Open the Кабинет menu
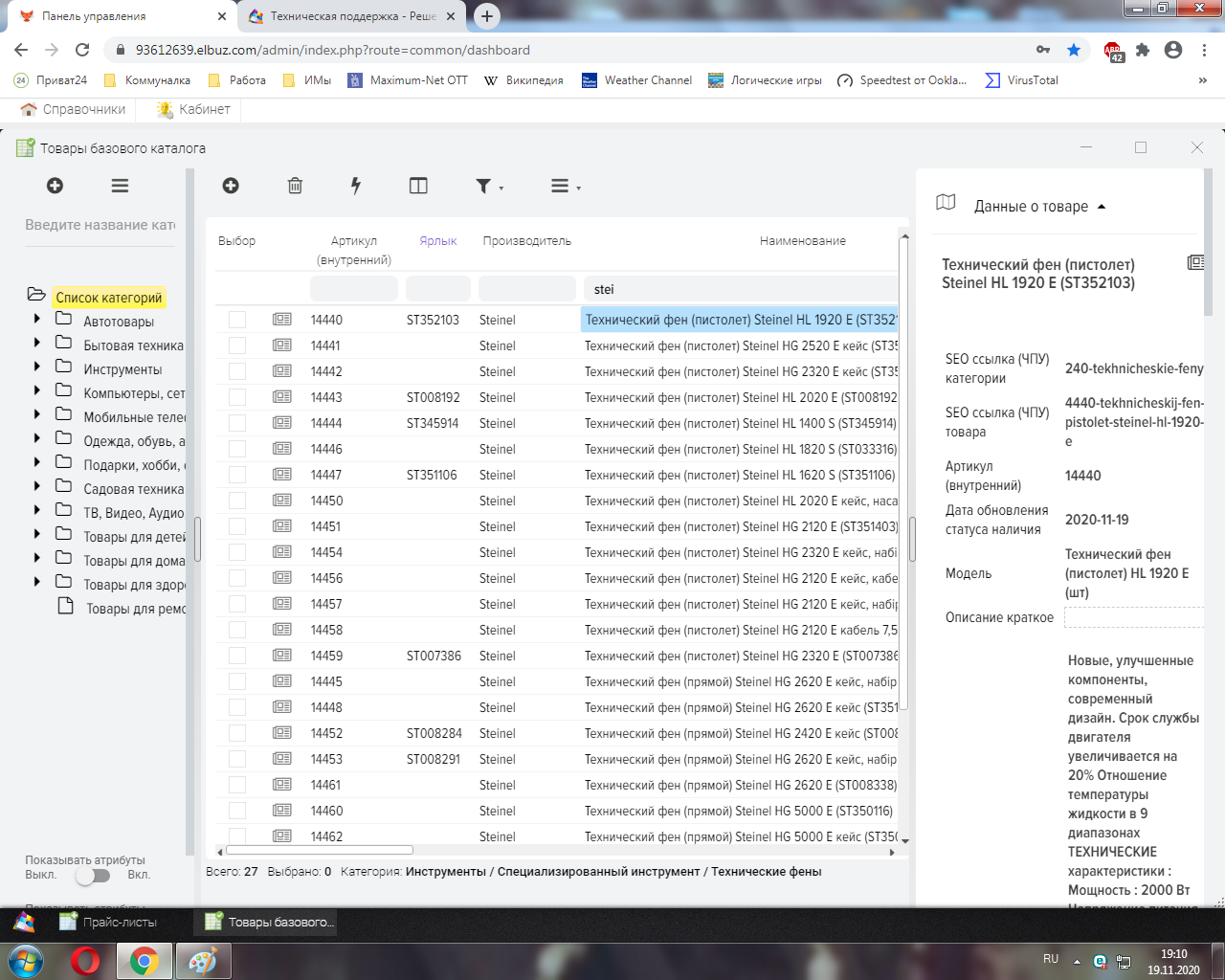Screen dimensions: 1225x980 point(194,109)
